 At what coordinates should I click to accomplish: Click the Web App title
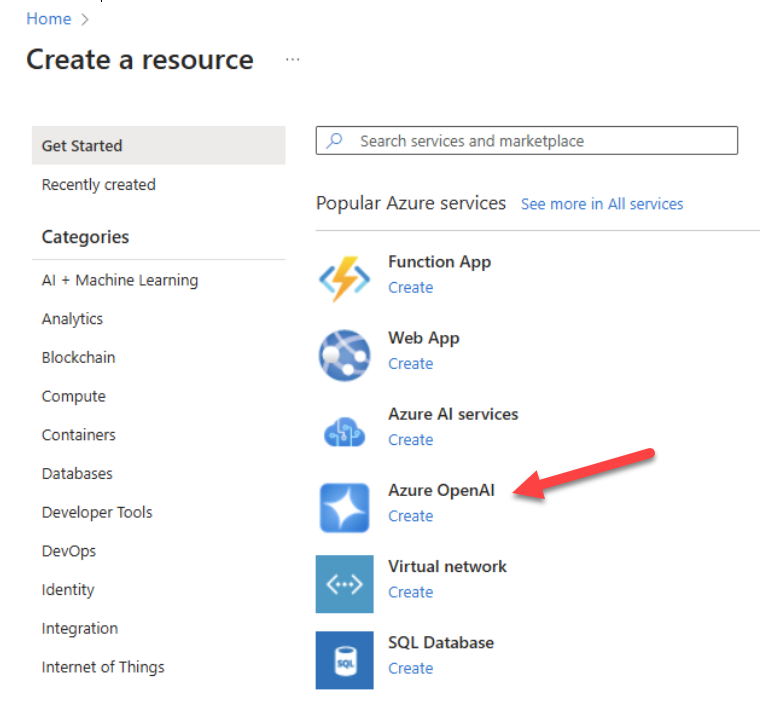point(423,338)
